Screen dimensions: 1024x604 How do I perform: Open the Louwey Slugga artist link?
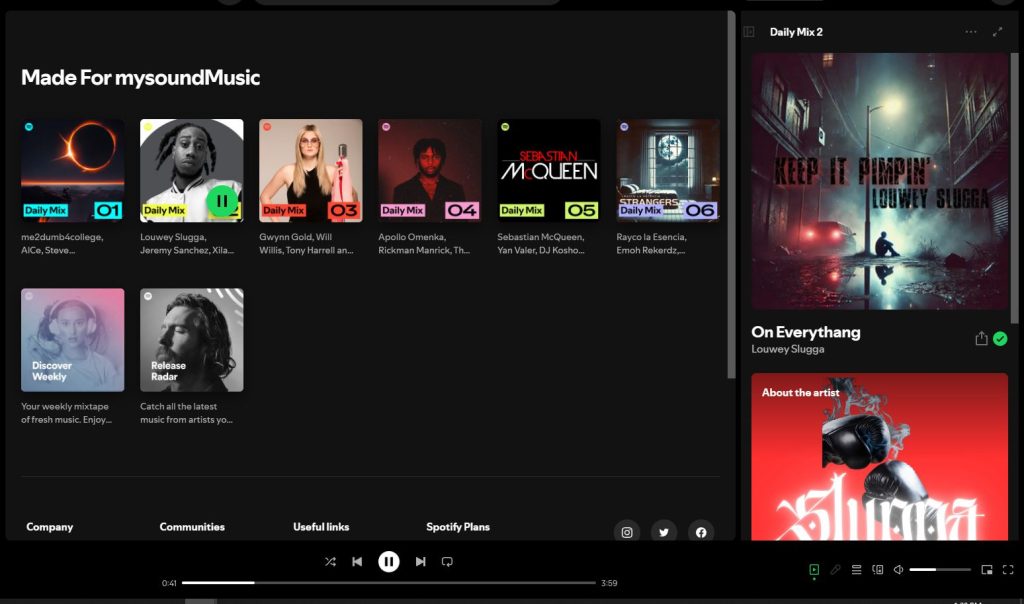pyautogui.click(x=788, y=349)
